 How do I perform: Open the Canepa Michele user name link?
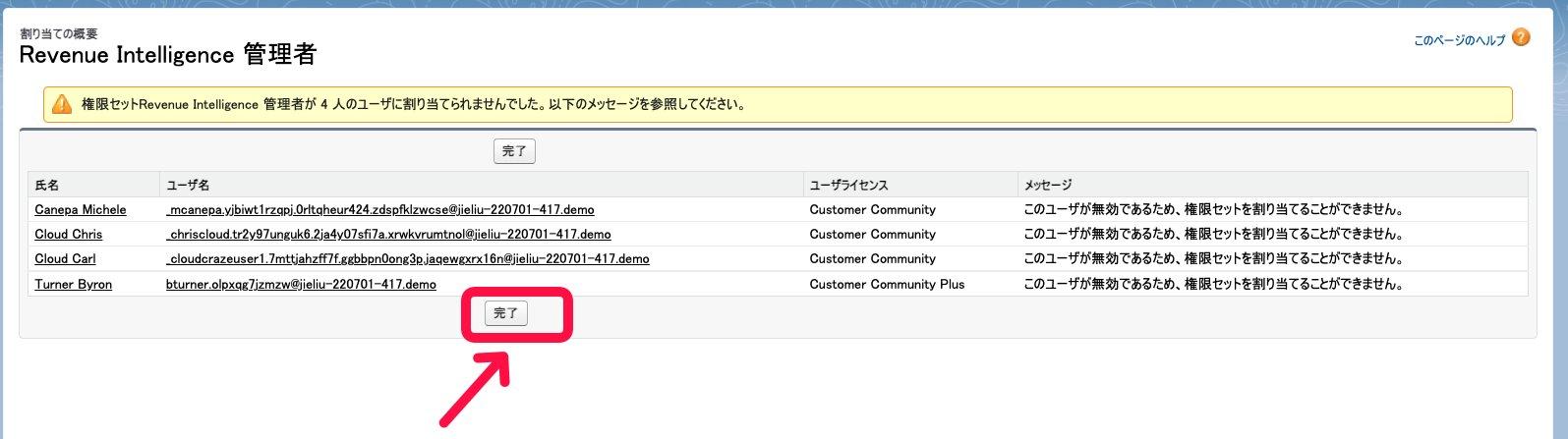point(81,209)
